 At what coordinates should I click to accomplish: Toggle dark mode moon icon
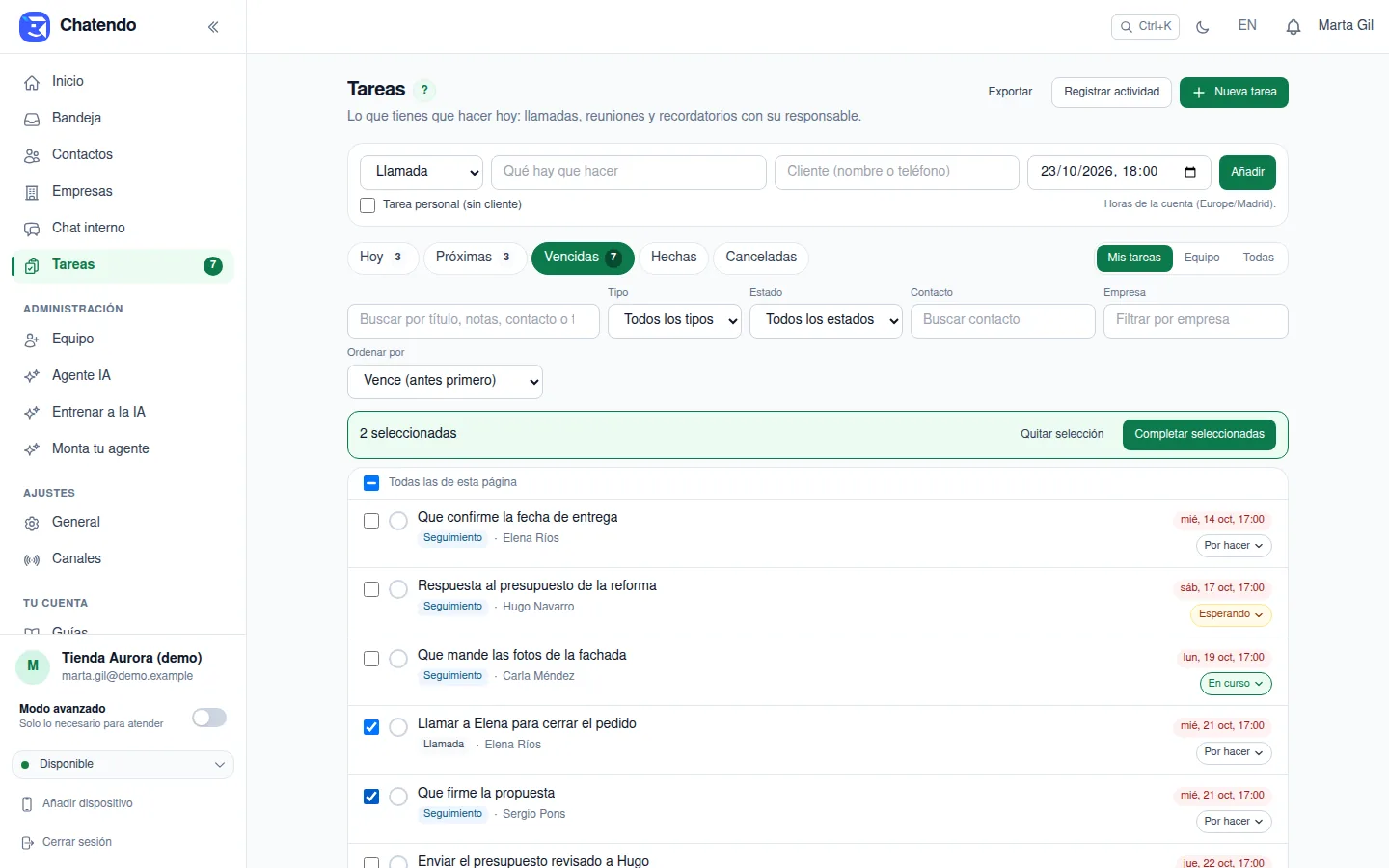click(x=1203, y=27)
